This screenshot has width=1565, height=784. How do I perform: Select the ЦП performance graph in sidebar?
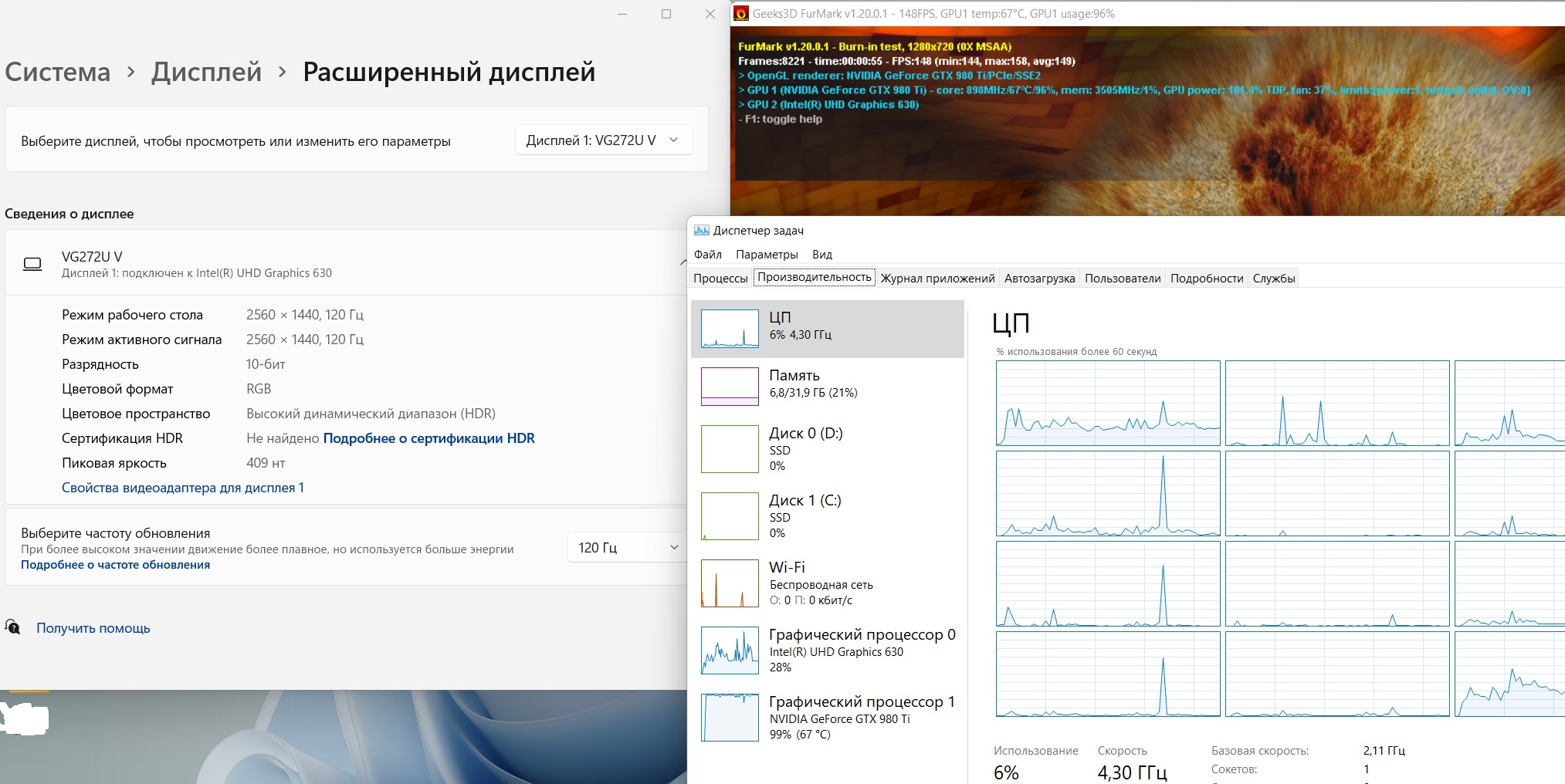pos(828,329)
